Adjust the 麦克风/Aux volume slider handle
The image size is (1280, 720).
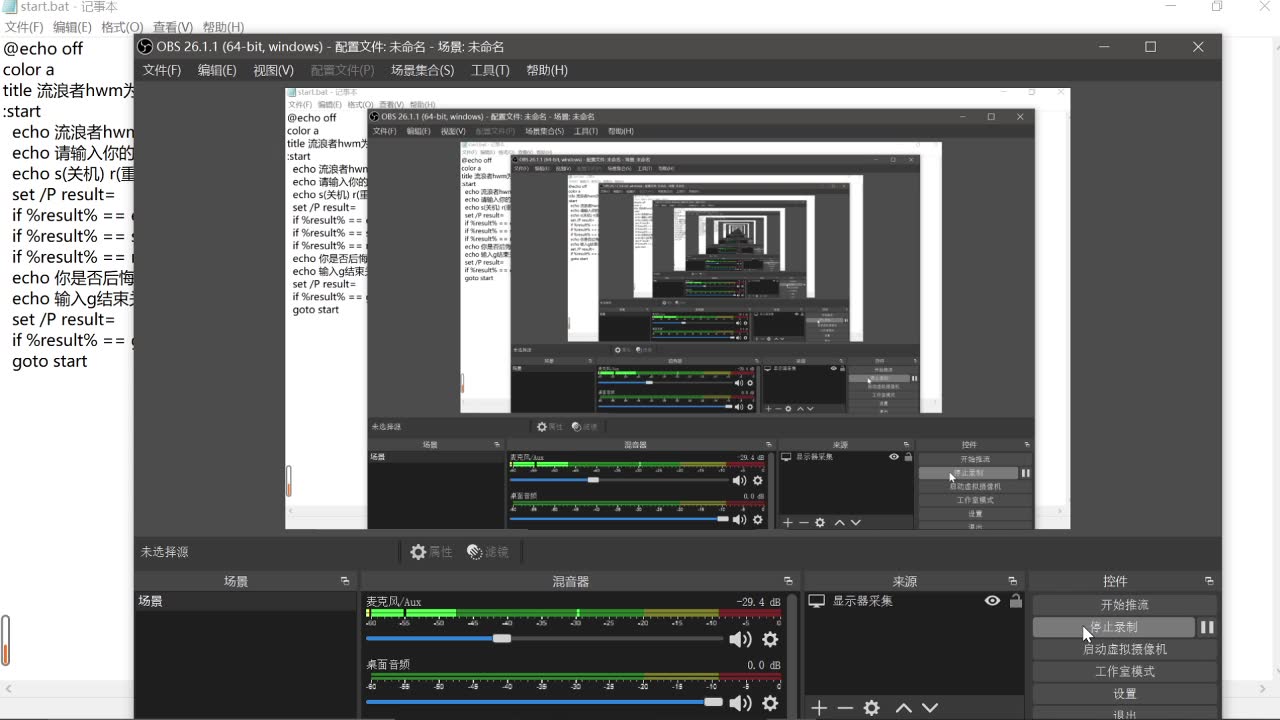[x=502, y=639]
